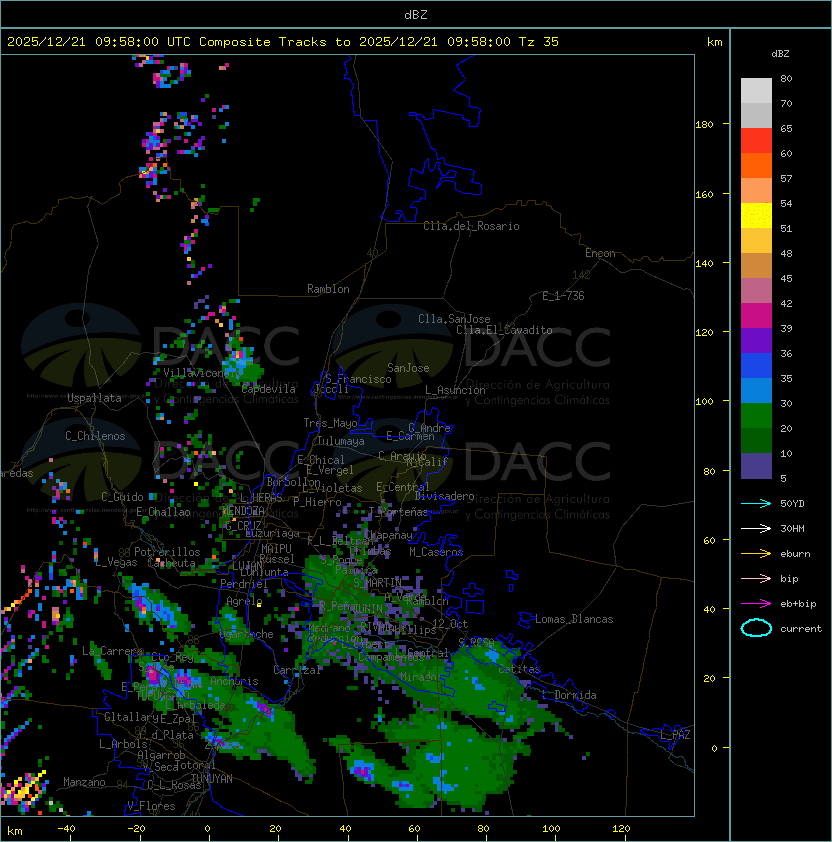Viewport: 832px width, 842px height.
Task: Click the 'C_Guido' map label
Action: [122, 497]
